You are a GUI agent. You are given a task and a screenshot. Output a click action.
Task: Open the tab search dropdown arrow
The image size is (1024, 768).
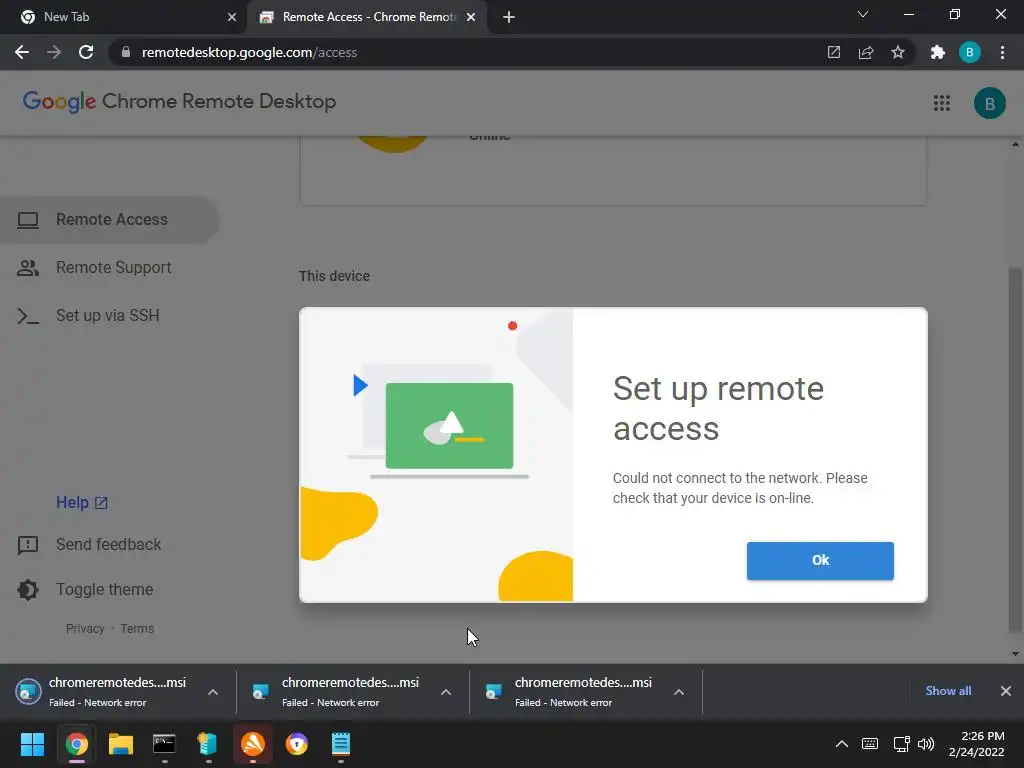click(863, 14)
